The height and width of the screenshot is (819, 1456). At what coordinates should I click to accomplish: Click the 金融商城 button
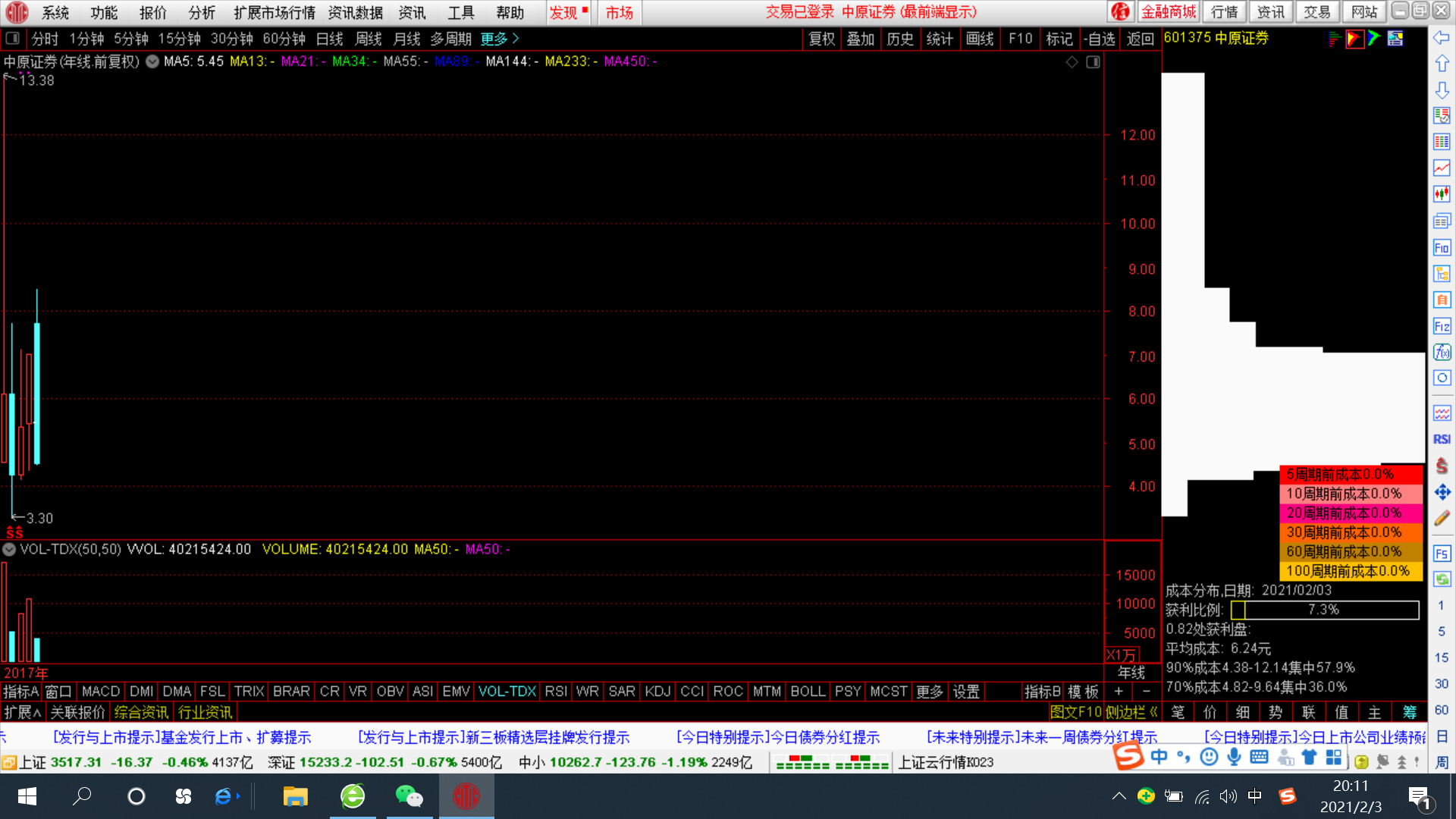click(x=1169, y=12)
